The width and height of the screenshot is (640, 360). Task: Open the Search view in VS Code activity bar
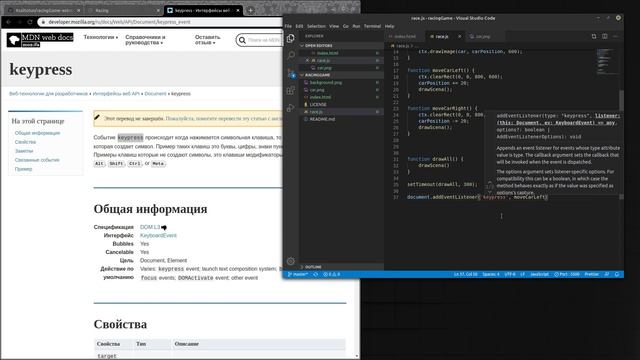pyautogui.click(x=291, y=55)
